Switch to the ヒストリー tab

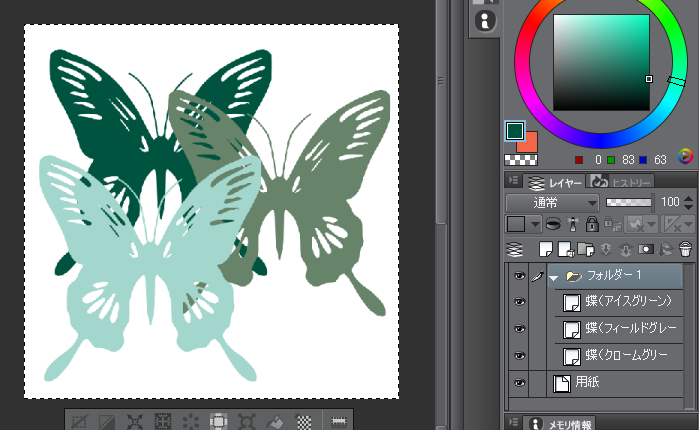coord(621,183)
